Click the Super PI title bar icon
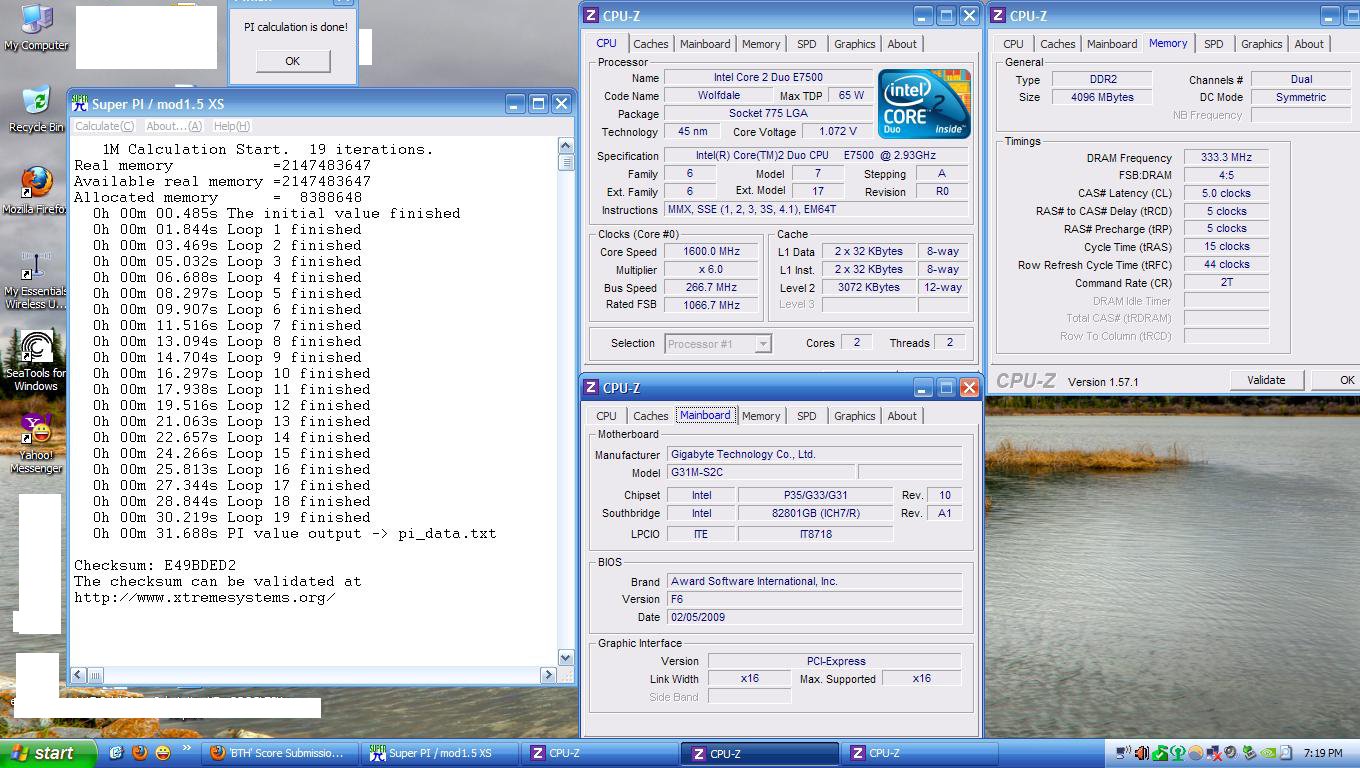This screenshot has width=1360, height=768. point(80,103)
